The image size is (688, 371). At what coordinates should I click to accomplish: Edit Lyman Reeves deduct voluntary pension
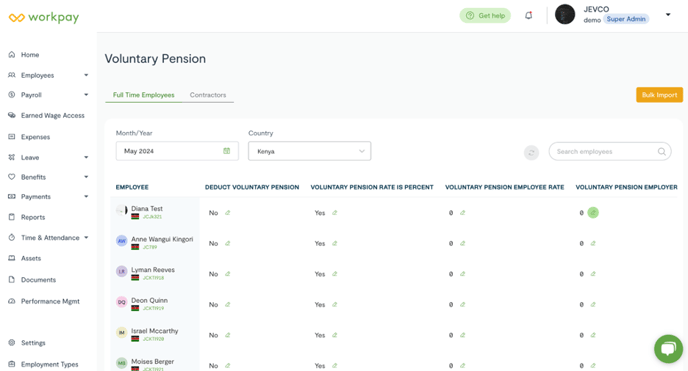click(x=228, y=274)
